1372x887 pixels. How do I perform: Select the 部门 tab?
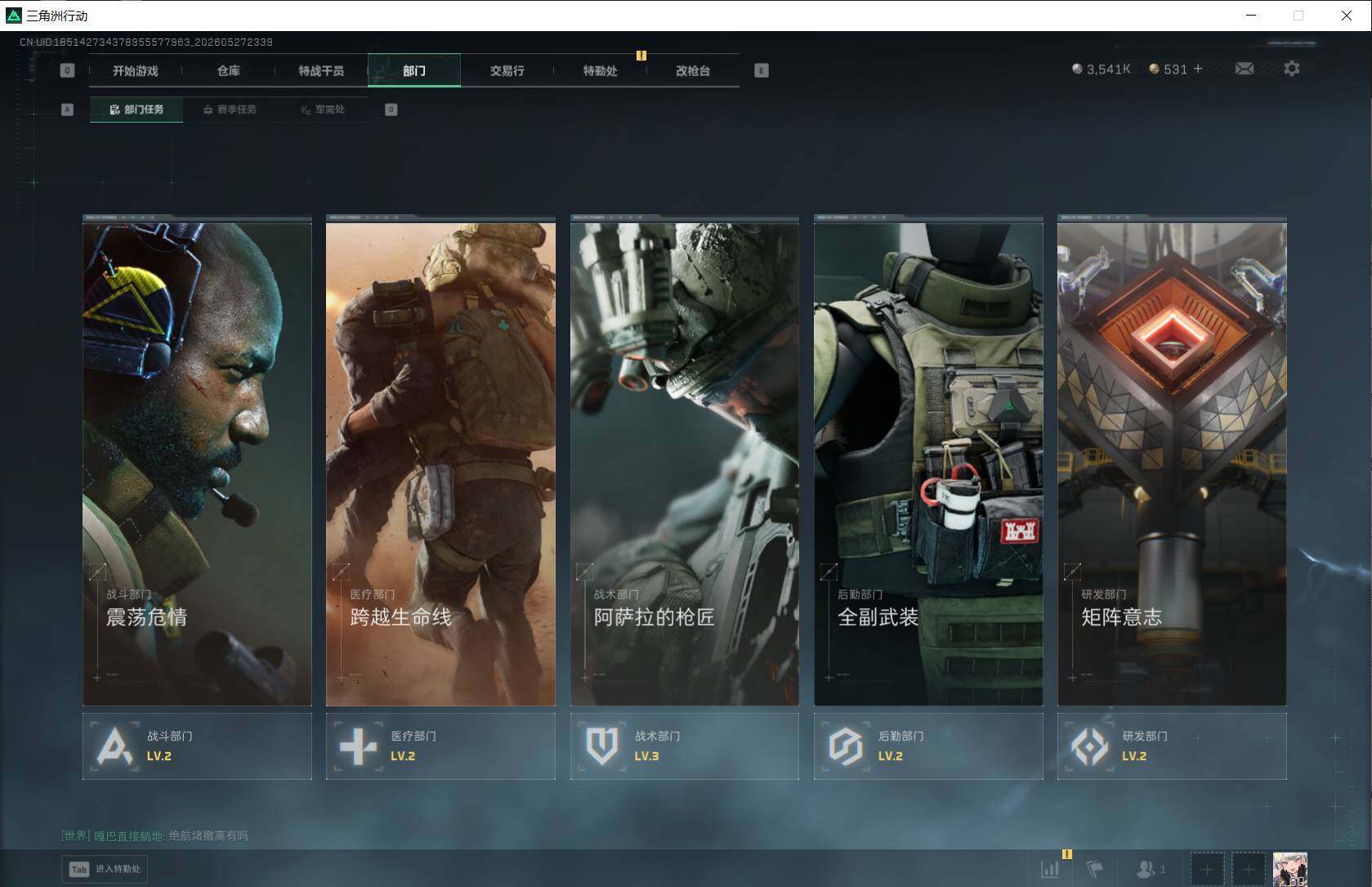[414, 71]
